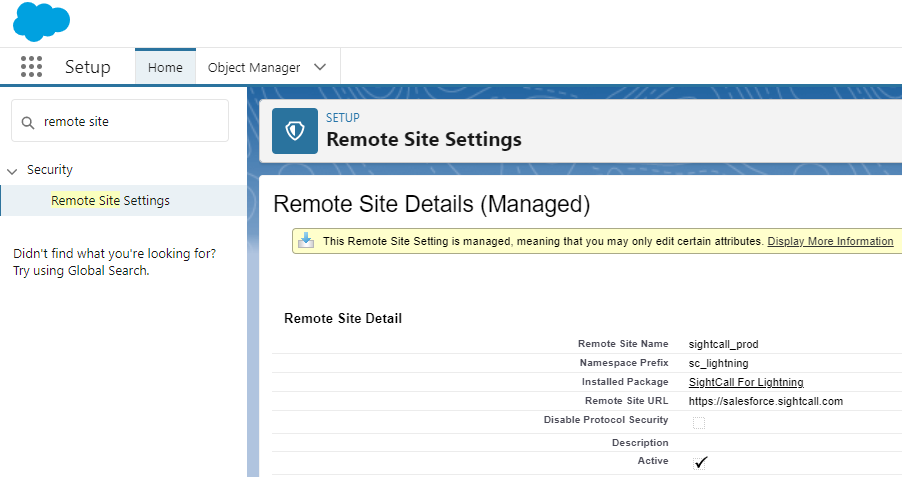Click the https://salesforce.sightcall.com URL value

766,401
